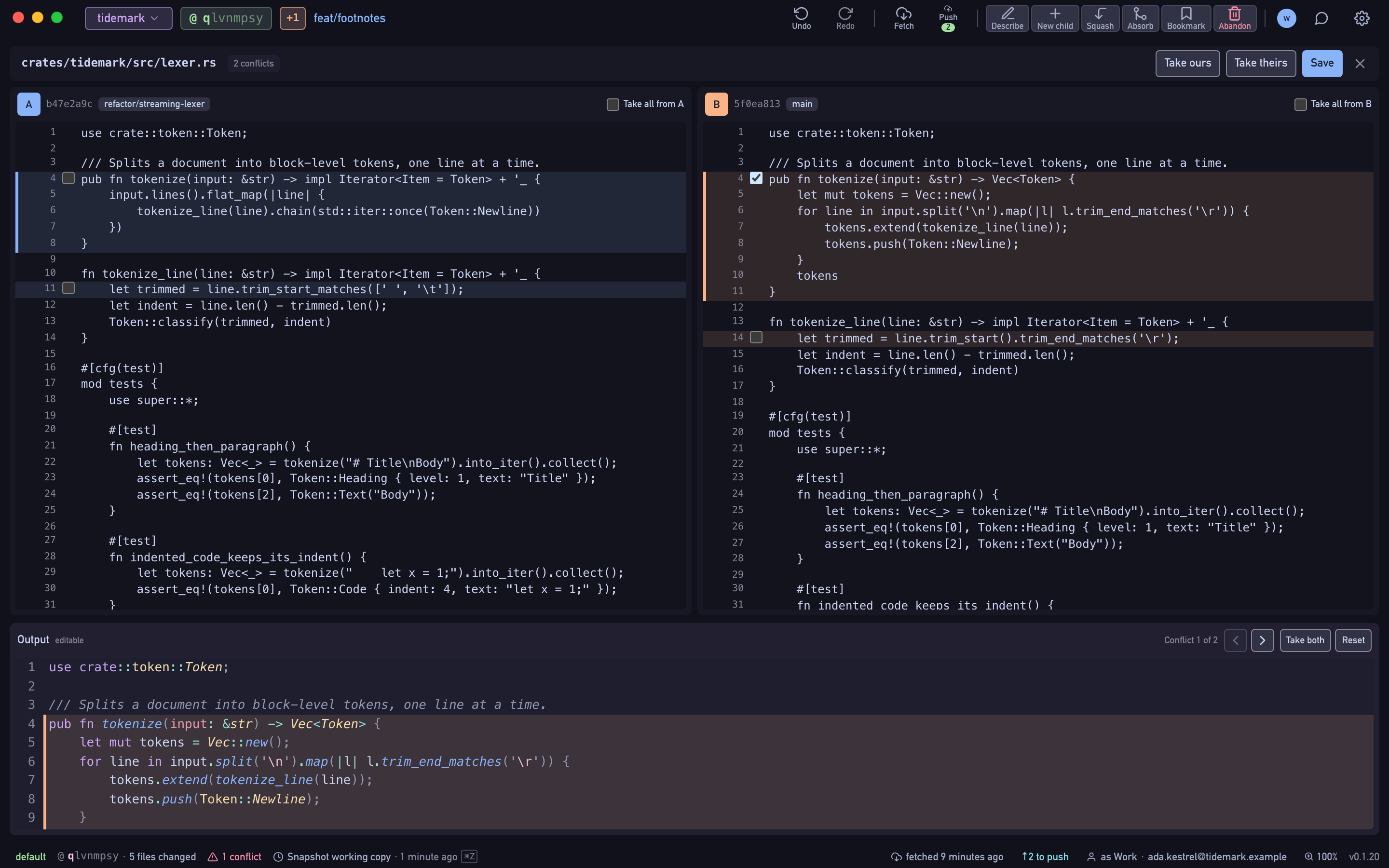
Task: Click side A line 6 tokenize_line chain code
Action: (338, 211)
